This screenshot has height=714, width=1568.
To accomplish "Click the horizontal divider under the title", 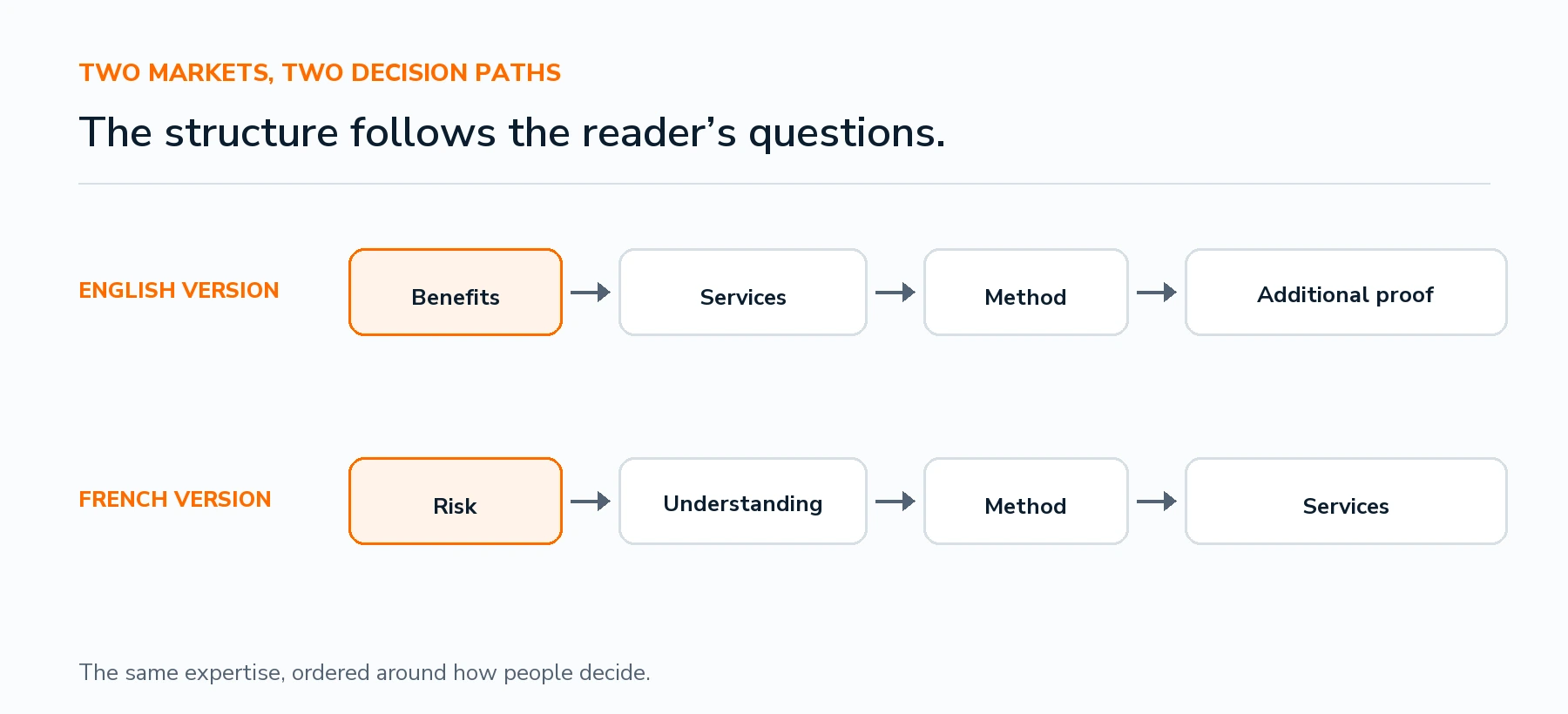I will [784, 184].
